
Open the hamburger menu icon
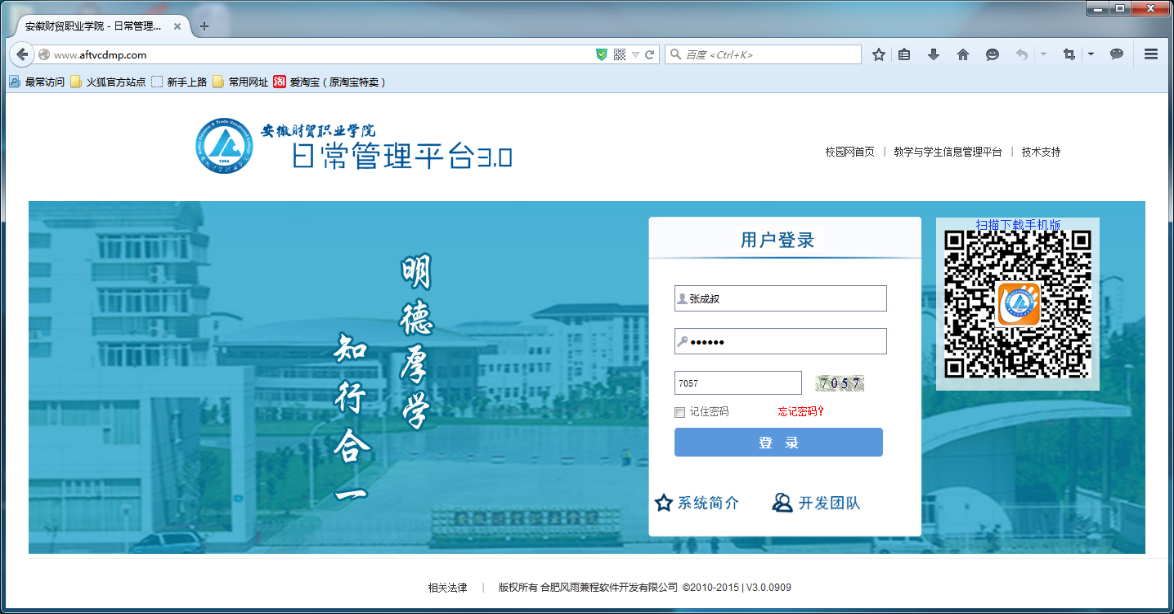(1152, 55)
